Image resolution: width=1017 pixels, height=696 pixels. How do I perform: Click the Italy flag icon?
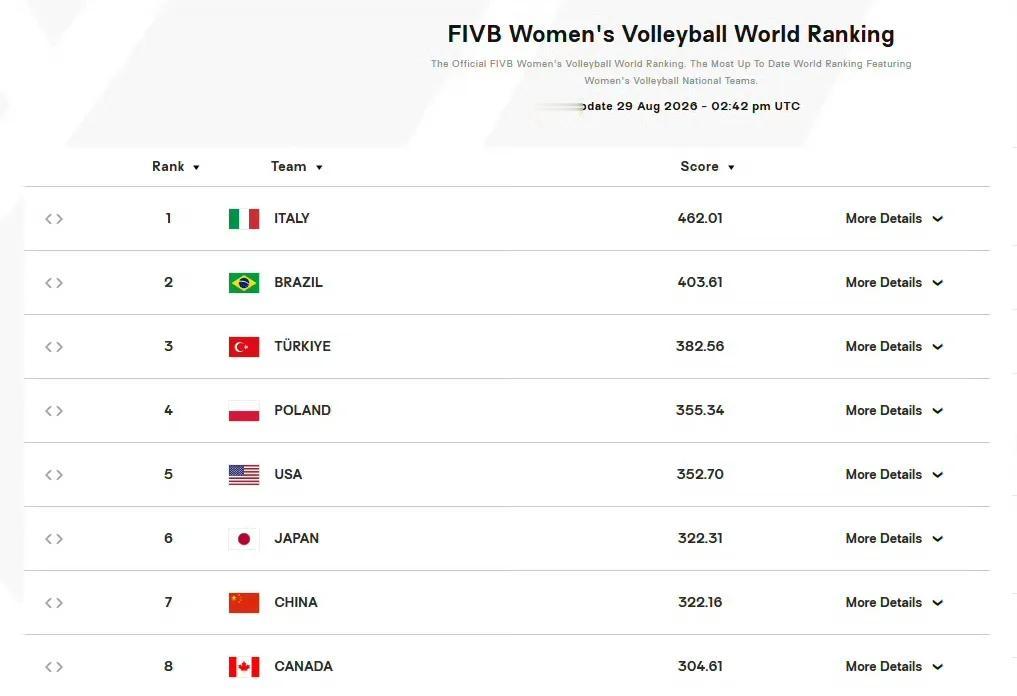tap(244, 219)
